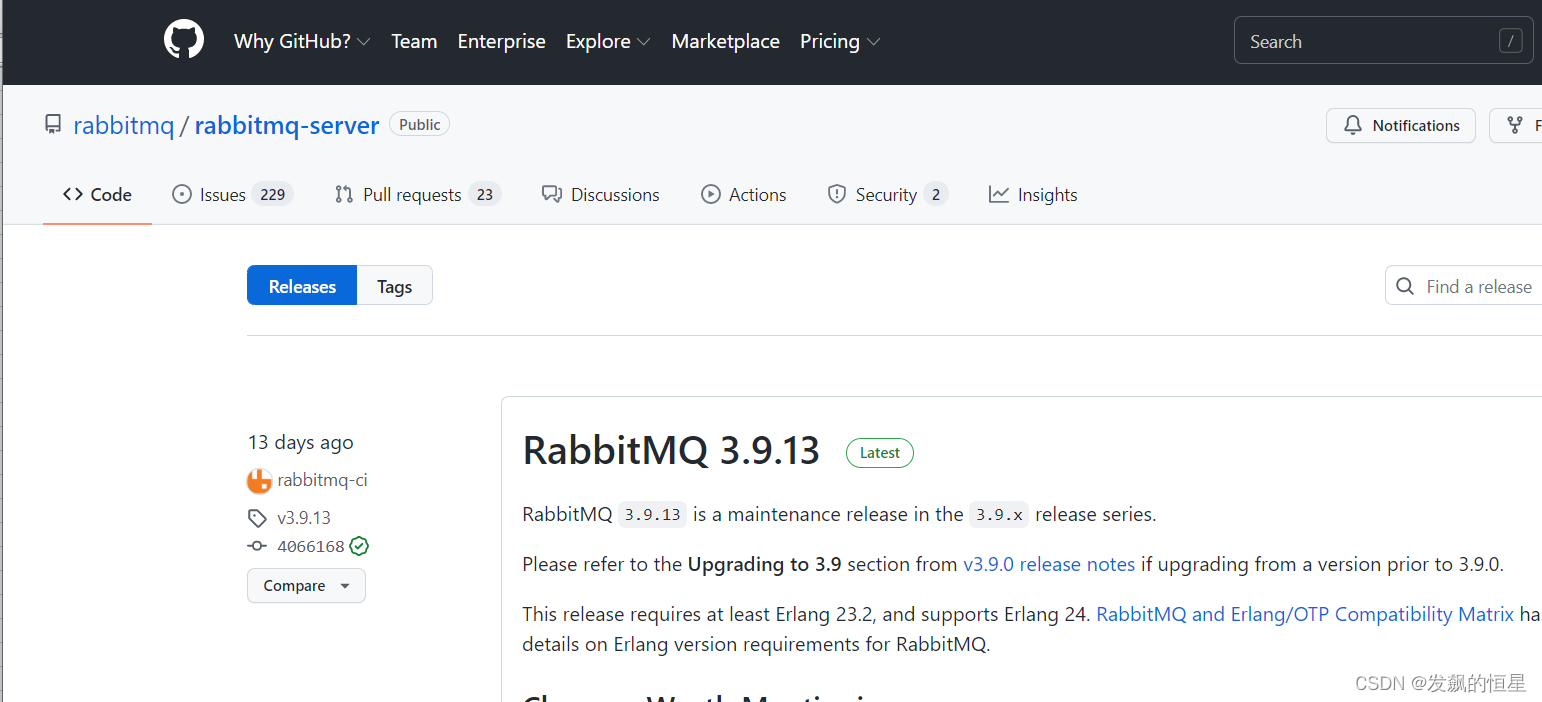Screen dimensions: 1542x702
Task: Click the Security count badge 2
Action: pos(936,195)
